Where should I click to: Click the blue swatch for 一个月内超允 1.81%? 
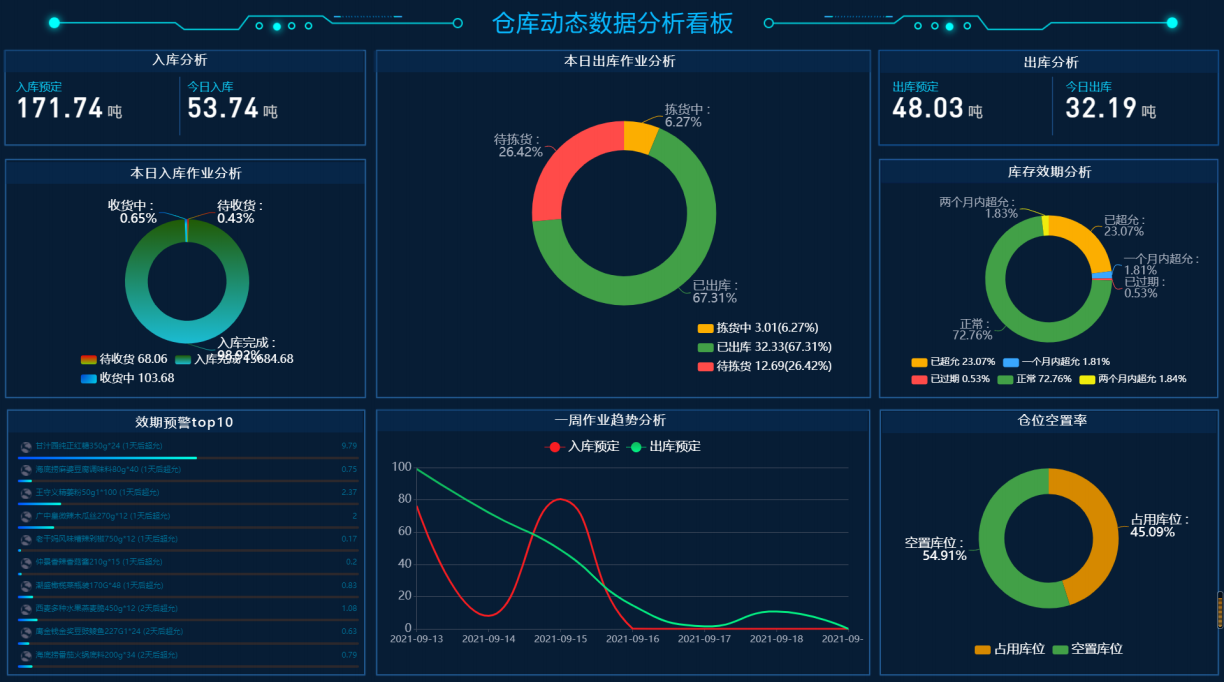1011,362
